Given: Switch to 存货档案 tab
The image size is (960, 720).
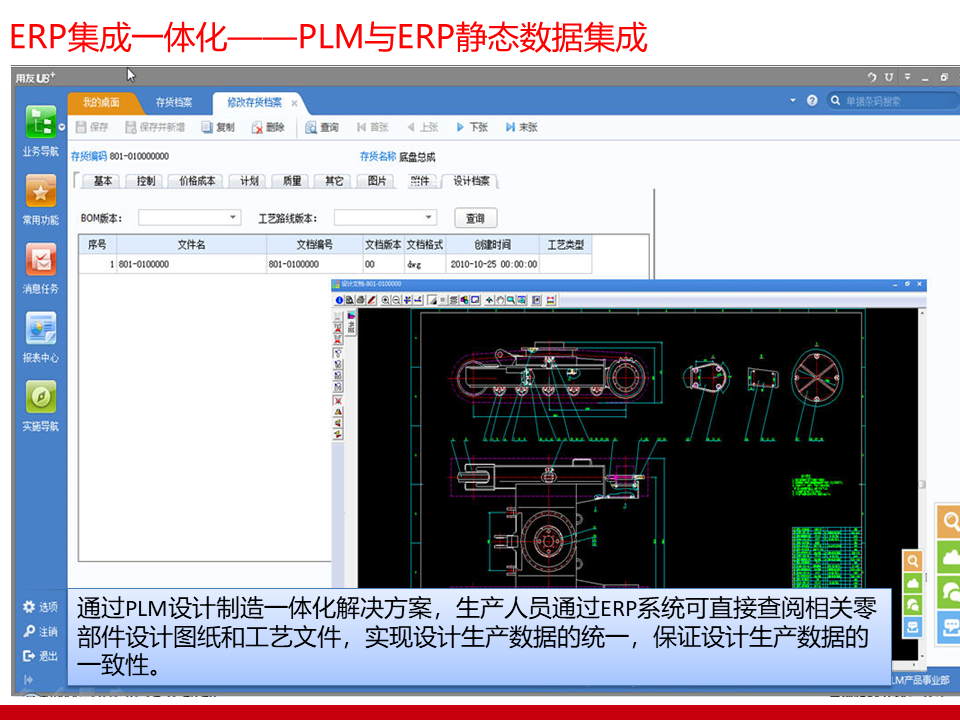Looking at the screenshot, I should click(x=174, y=102).
